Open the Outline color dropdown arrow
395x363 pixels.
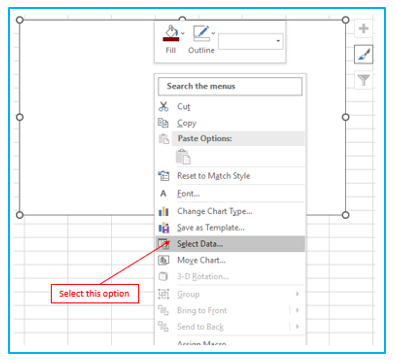(x=213, y=33)
